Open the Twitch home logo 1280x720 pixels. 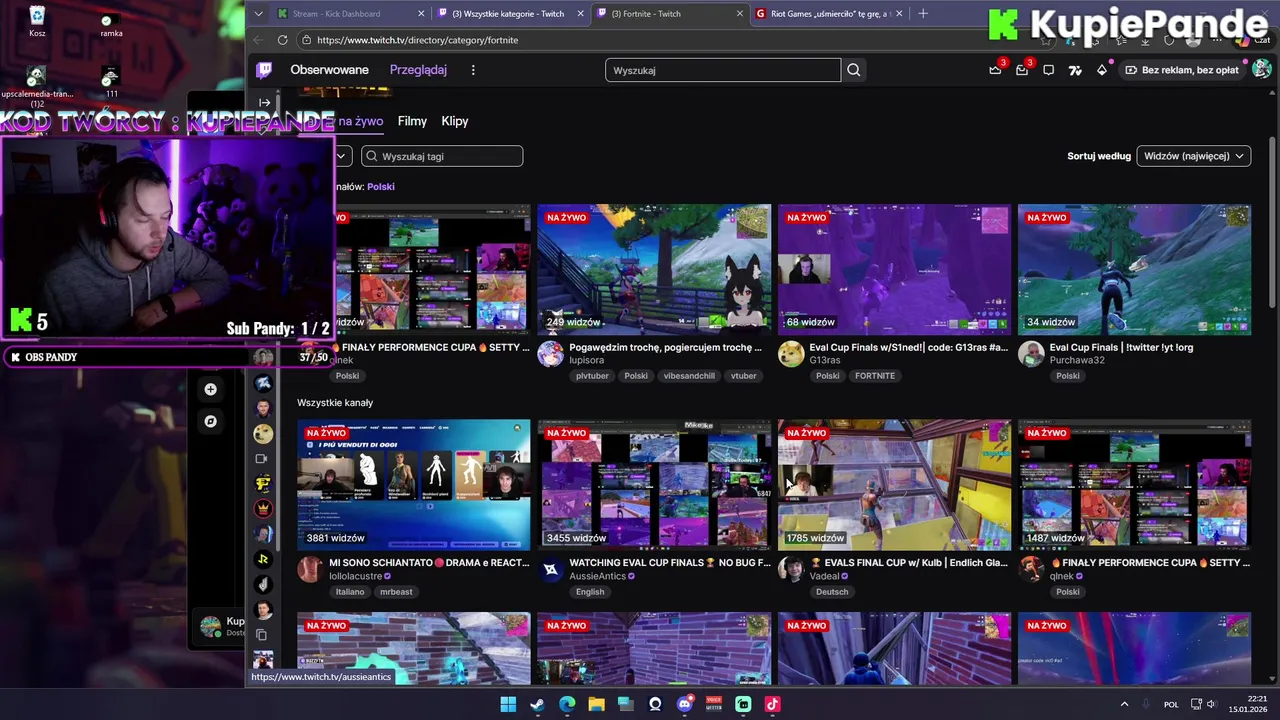pyautogui.click(x=264, y=70)
